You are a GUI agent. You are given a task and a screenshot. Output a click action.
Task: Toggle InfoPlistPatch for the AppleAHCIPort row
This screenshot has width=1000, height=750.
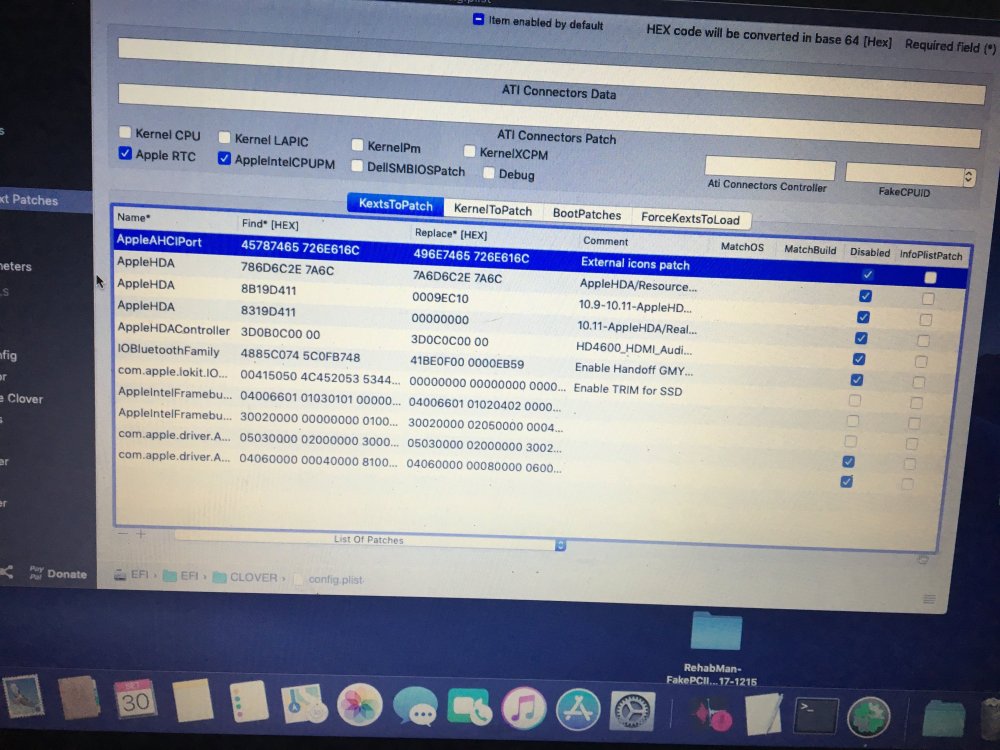[930, 277]
